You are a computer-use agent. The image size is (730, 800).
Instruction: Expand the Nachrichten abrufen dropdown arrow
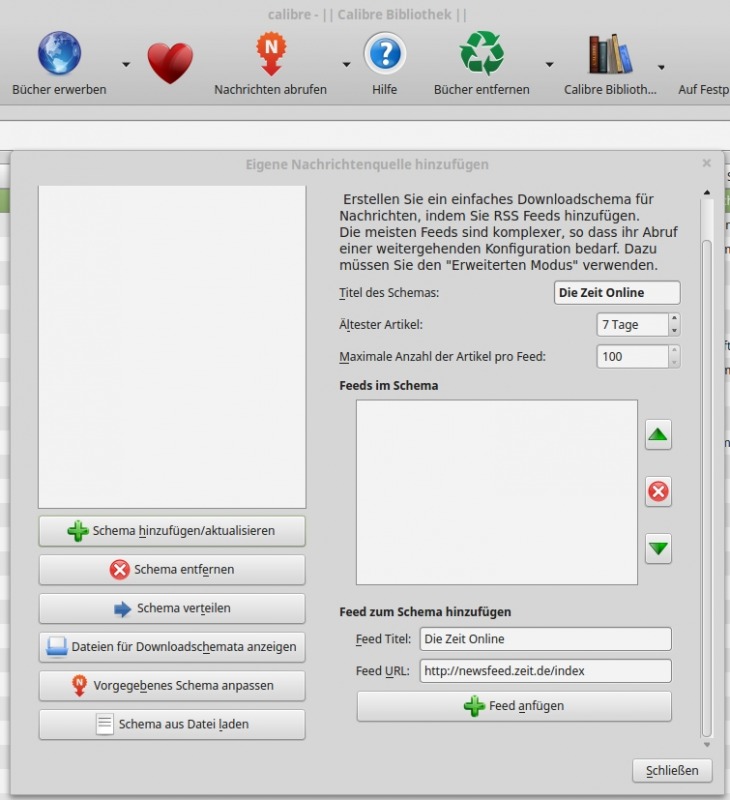point(346,65)
